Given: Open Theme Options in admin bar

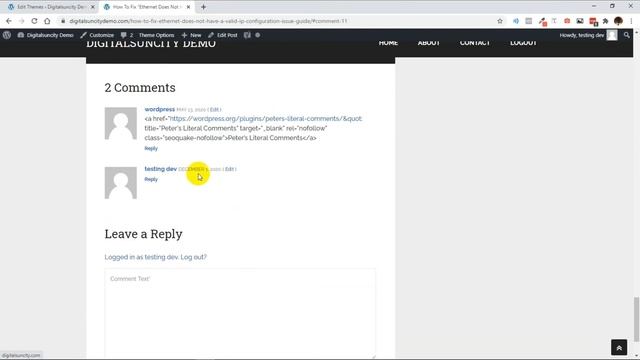Looking at the screenshot, I should point(156,35).
